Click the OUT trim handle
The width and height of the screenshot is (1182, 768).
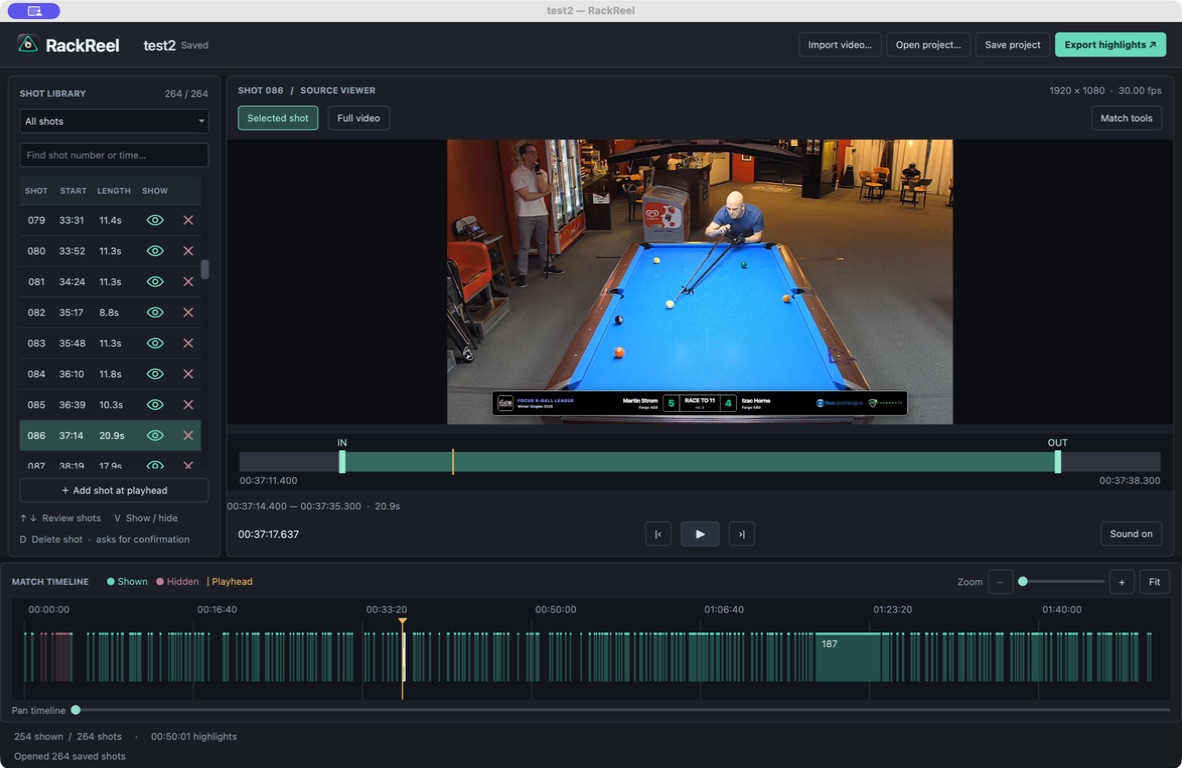point(1058,462)
